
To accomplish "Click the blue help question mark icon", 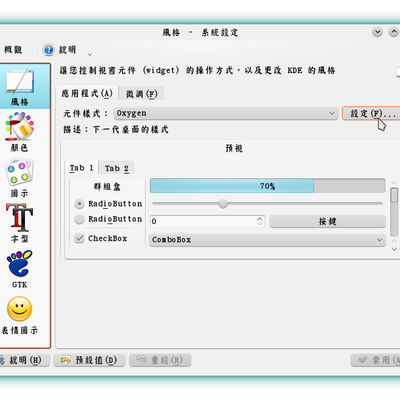I will (48, 50).
